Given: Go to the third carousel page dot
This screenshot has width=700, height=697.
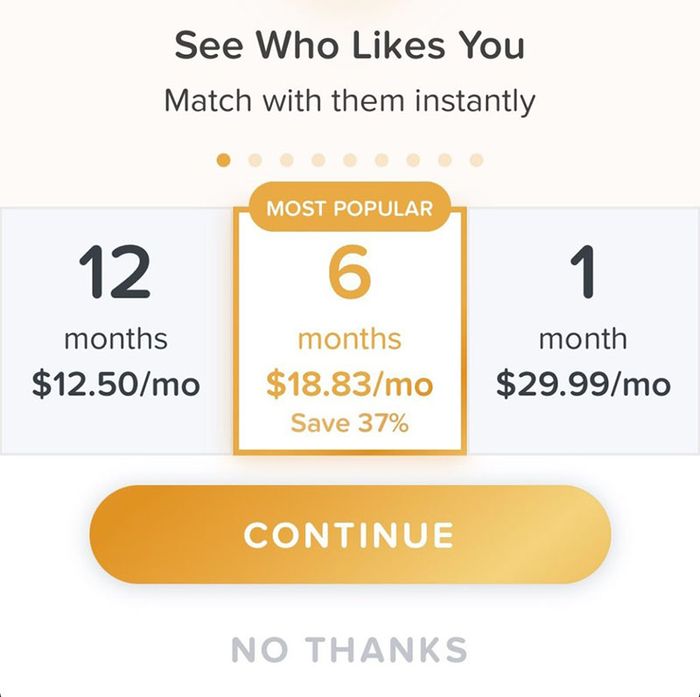Looking at the screenshot, I should [x=287, y=160].
